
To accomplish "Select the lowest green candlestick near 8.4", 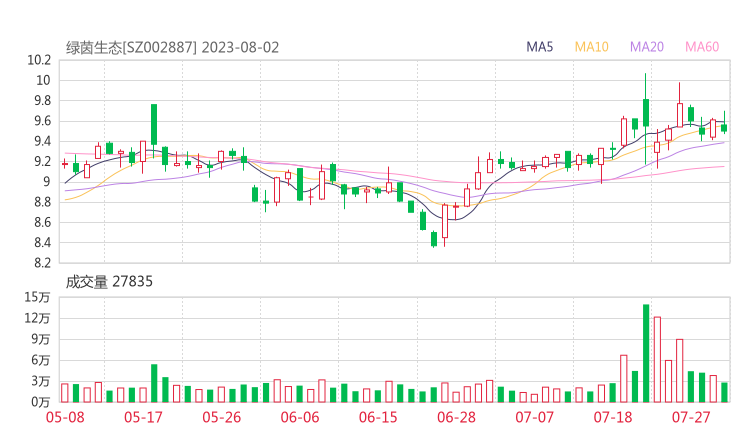I will pyautogui.click(x=434, y=239).
